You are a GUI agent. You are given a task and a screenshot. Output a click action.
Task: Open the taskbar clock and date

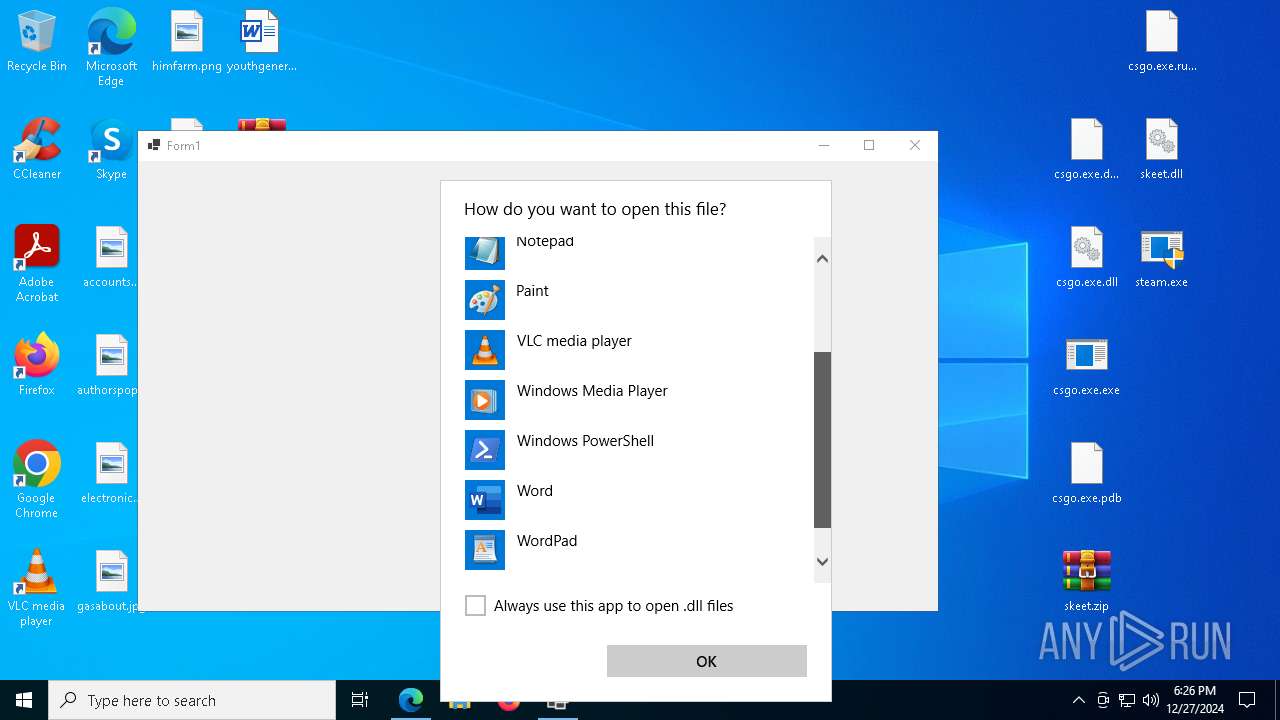coord(1194,700)
